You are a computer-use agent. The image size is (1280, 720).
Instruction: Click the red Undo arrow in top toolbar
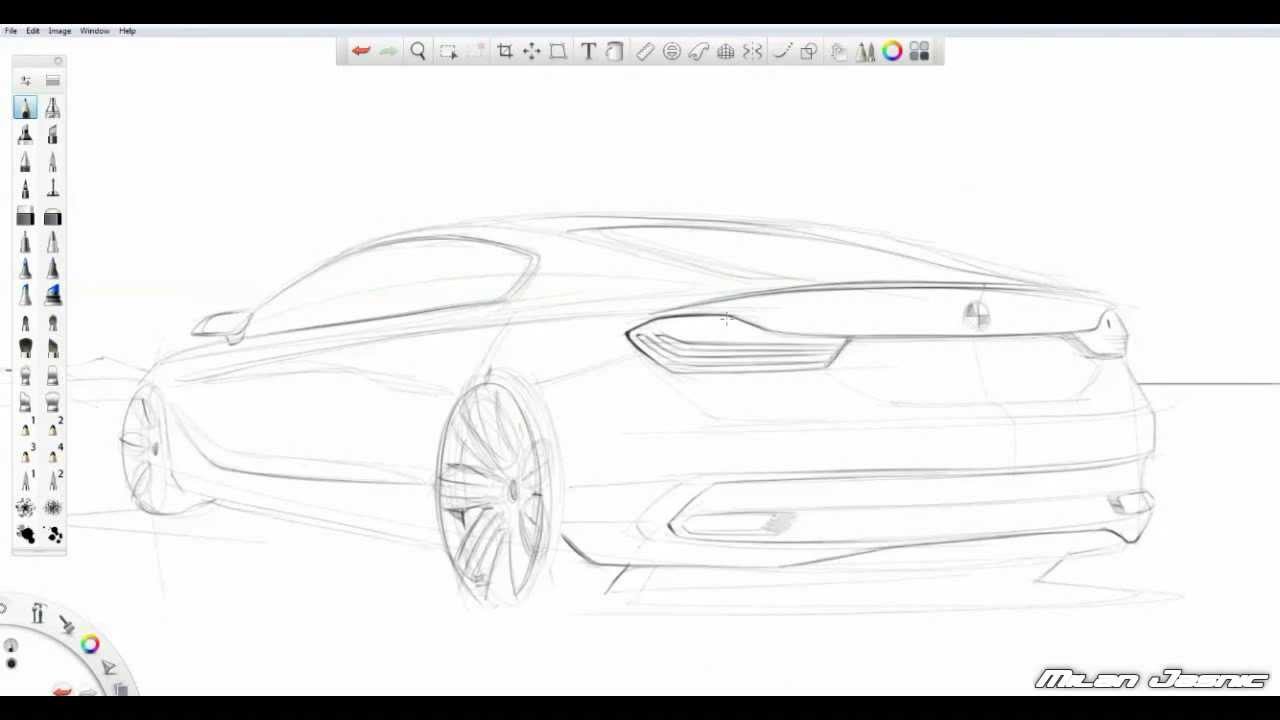point(361,51)
